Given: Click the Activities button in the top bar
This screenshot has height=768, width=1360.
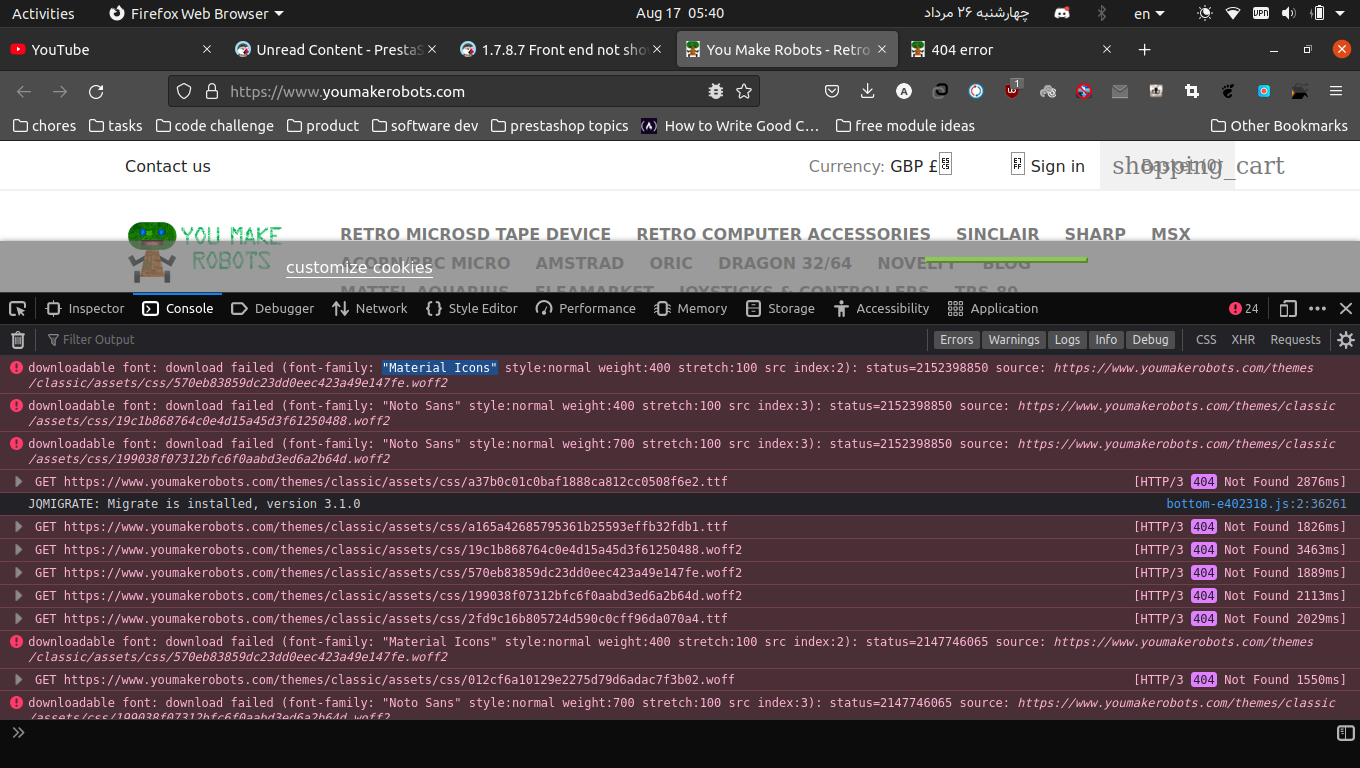Looking at the screenshot, I should coord(43,14).
